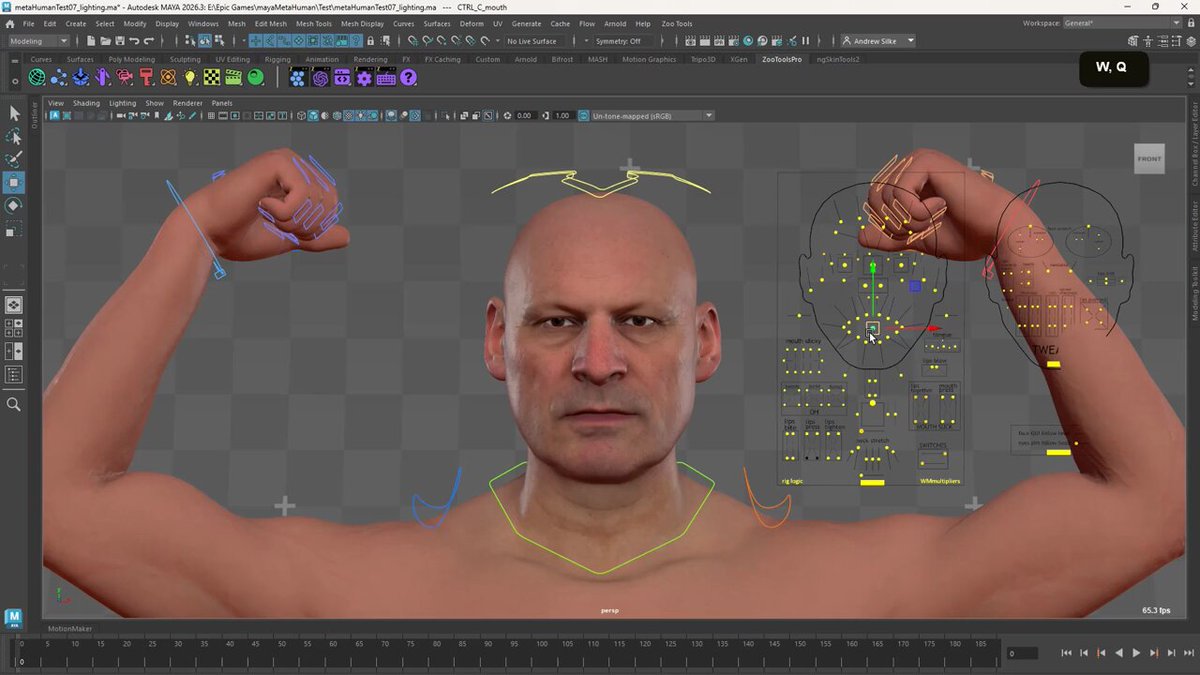Screen dimensions: 1200x675
Task: Open the Andrew Silke account dropdown
Action: coord(877,41)
